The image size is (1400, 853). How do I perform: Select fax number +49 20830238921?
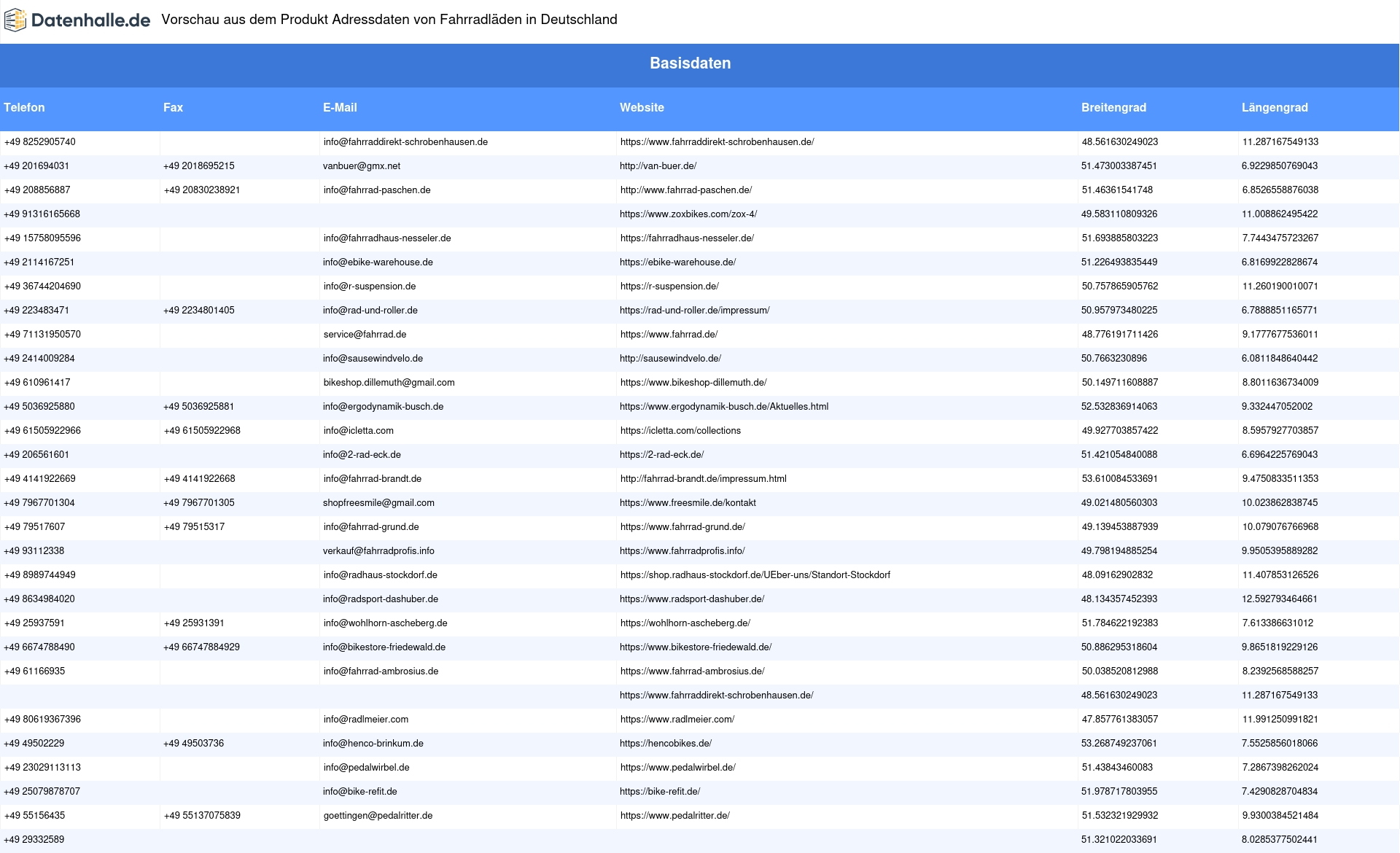click(x=202, y=190)
